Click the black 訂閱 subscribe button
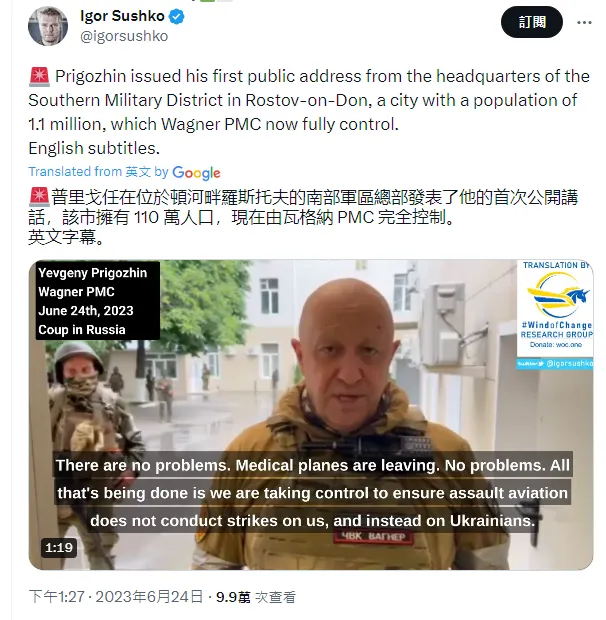This screenshot has height=620, width=606. pyautogui.click(x=532, y=22)
